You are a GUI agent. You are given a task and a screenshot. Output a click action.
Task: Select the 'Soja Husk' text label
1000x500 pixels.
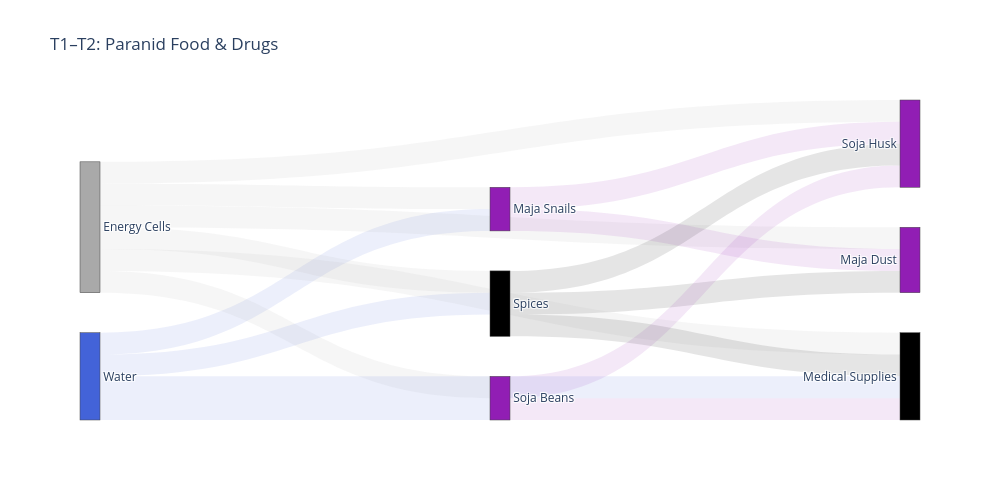869,143
